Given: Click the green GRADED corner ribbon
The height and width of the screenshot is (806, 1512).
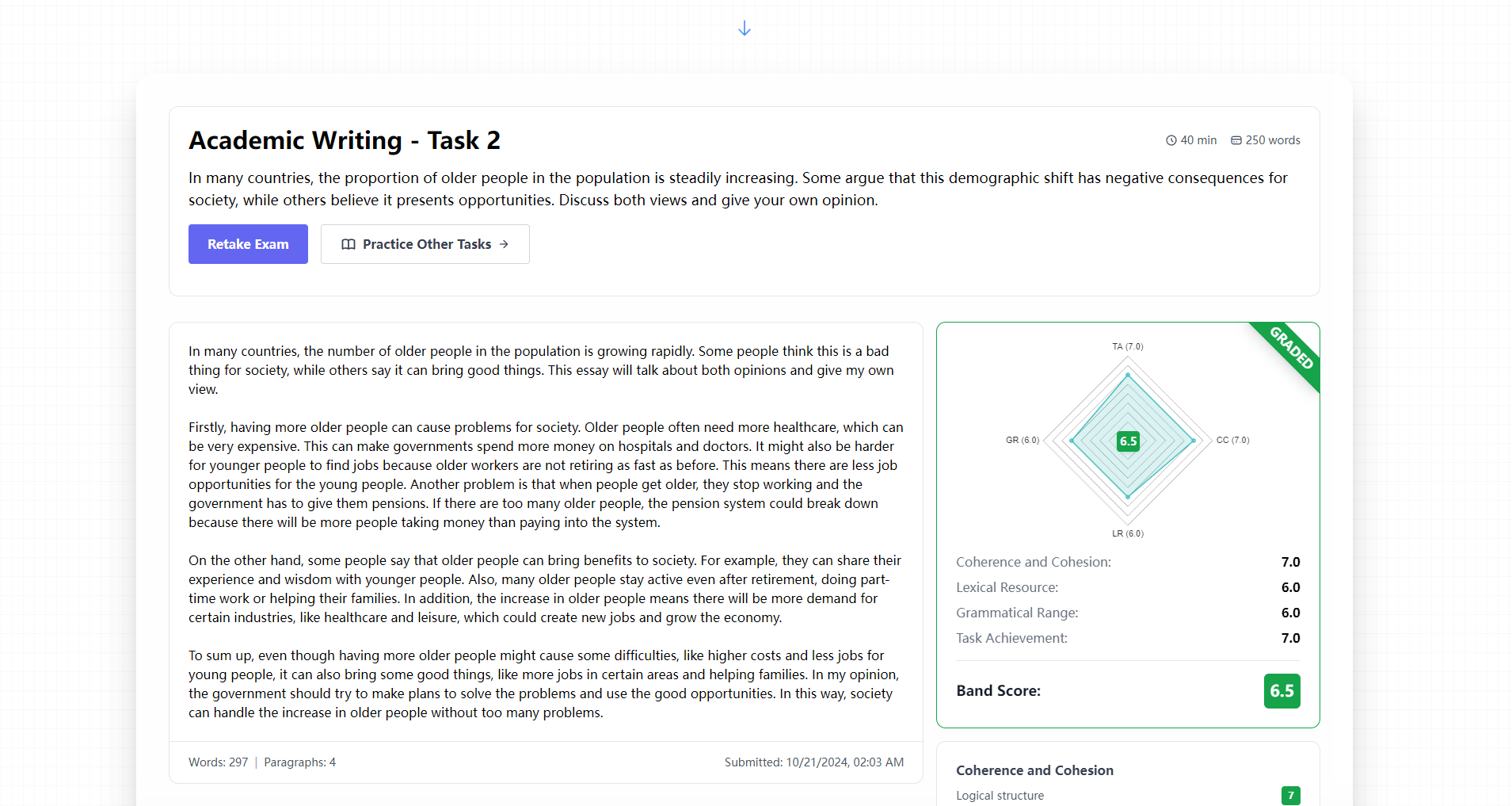Looking at the screenshot, I should [x=1293, y=349].
